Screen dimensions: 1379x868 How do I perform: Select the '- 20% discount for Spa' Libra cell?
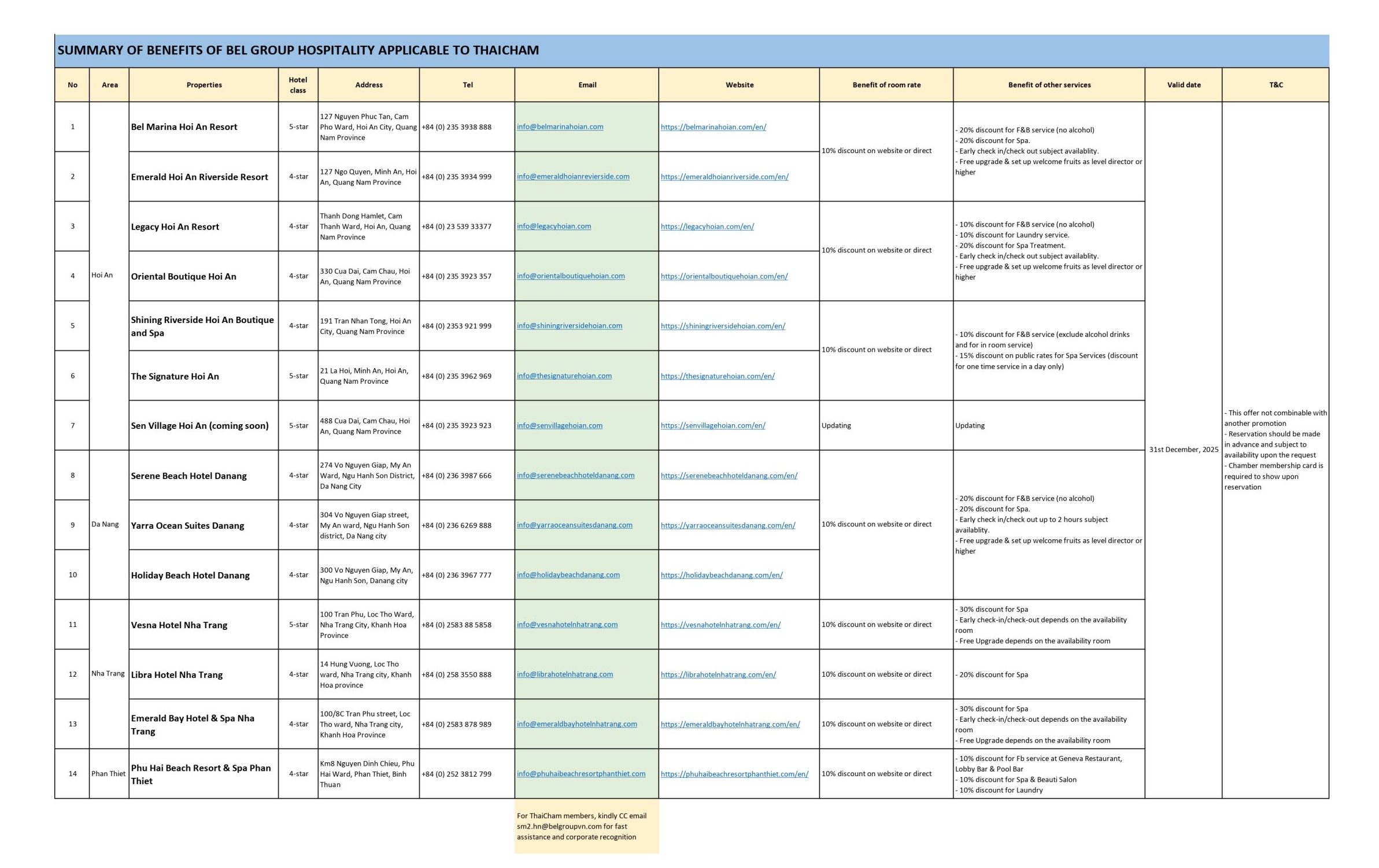click(x=1049, y=674)
